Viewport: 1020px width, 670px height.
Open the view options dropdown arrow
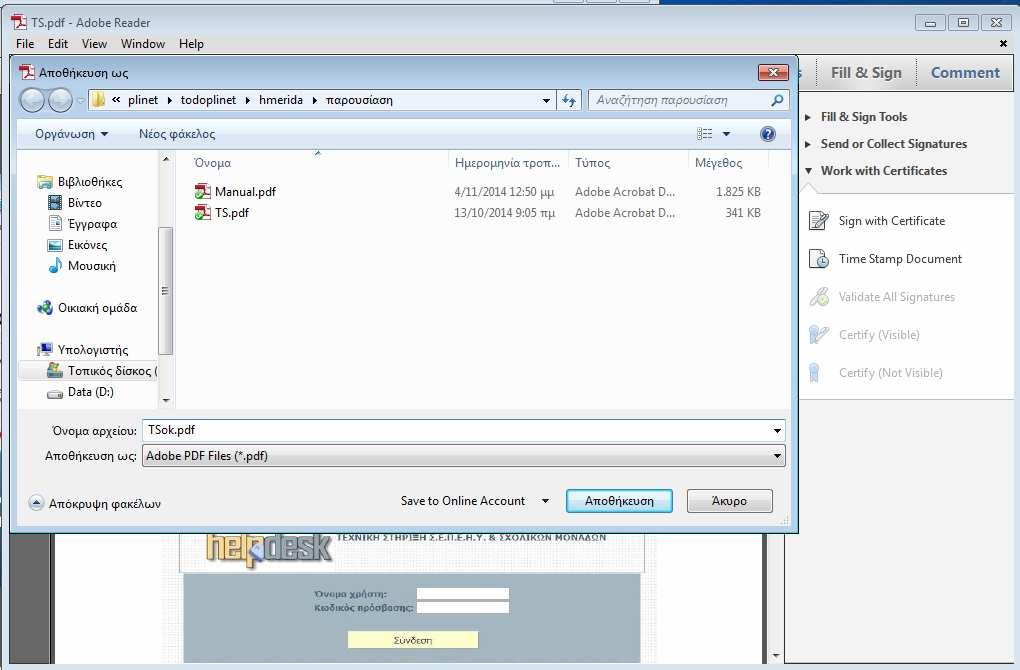tap(726, 134)
